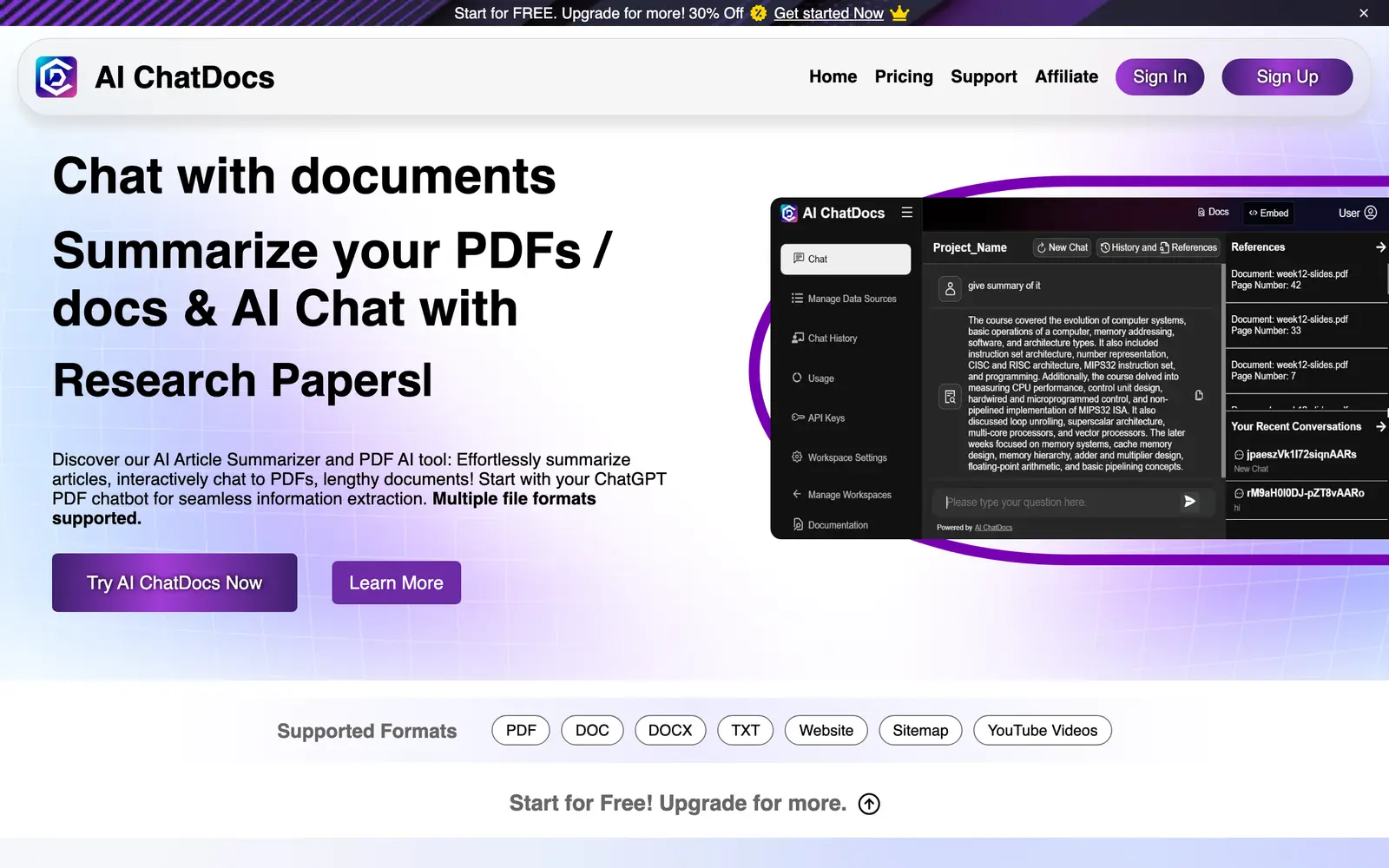This screenshot has height=868, width=1389.
Task: Click the hamburger menu icon in preview
Action: pos(907,213)
